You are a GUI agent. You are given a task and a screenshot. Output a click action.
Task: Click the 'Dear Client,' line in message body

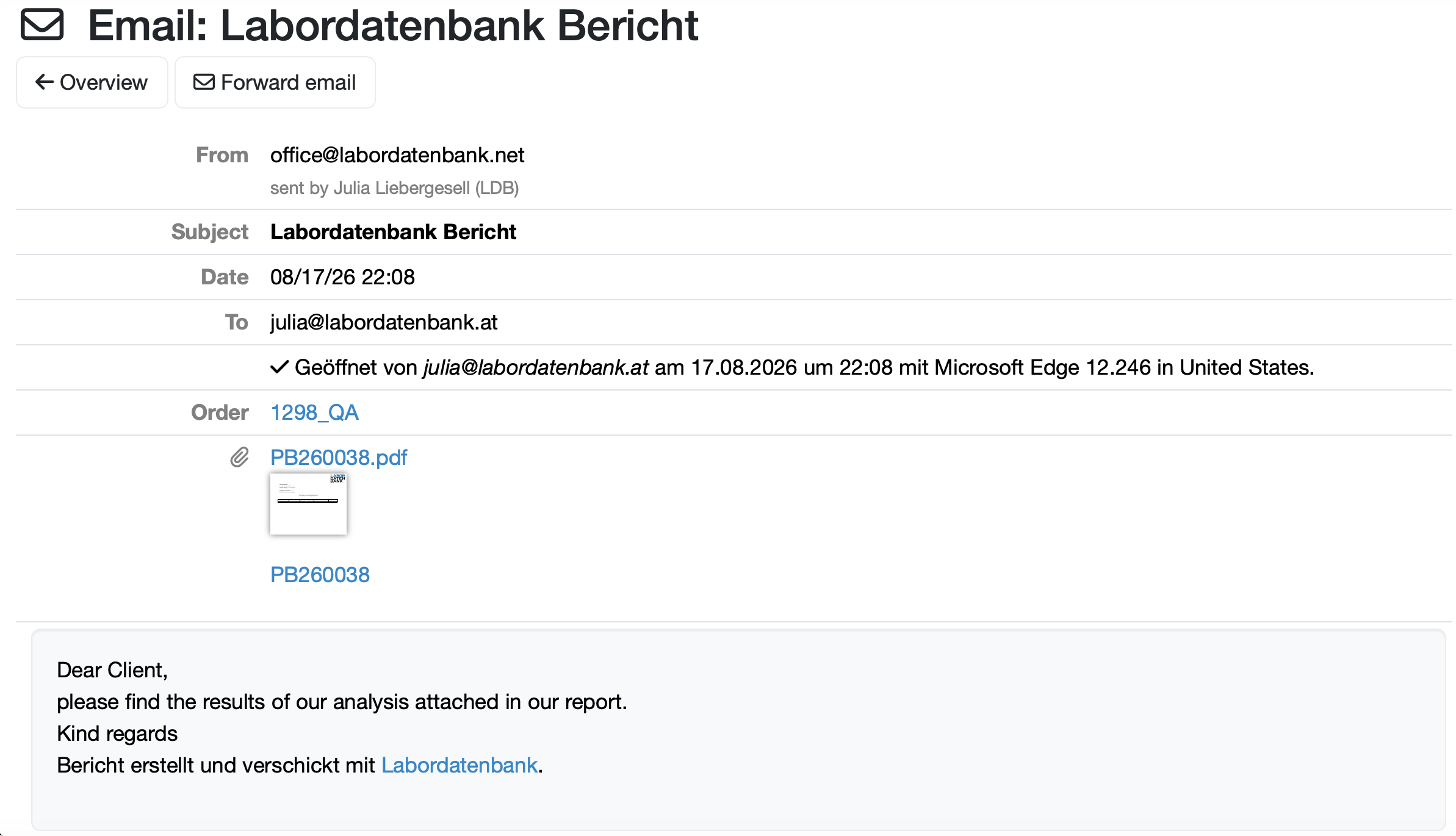[112, 670]
